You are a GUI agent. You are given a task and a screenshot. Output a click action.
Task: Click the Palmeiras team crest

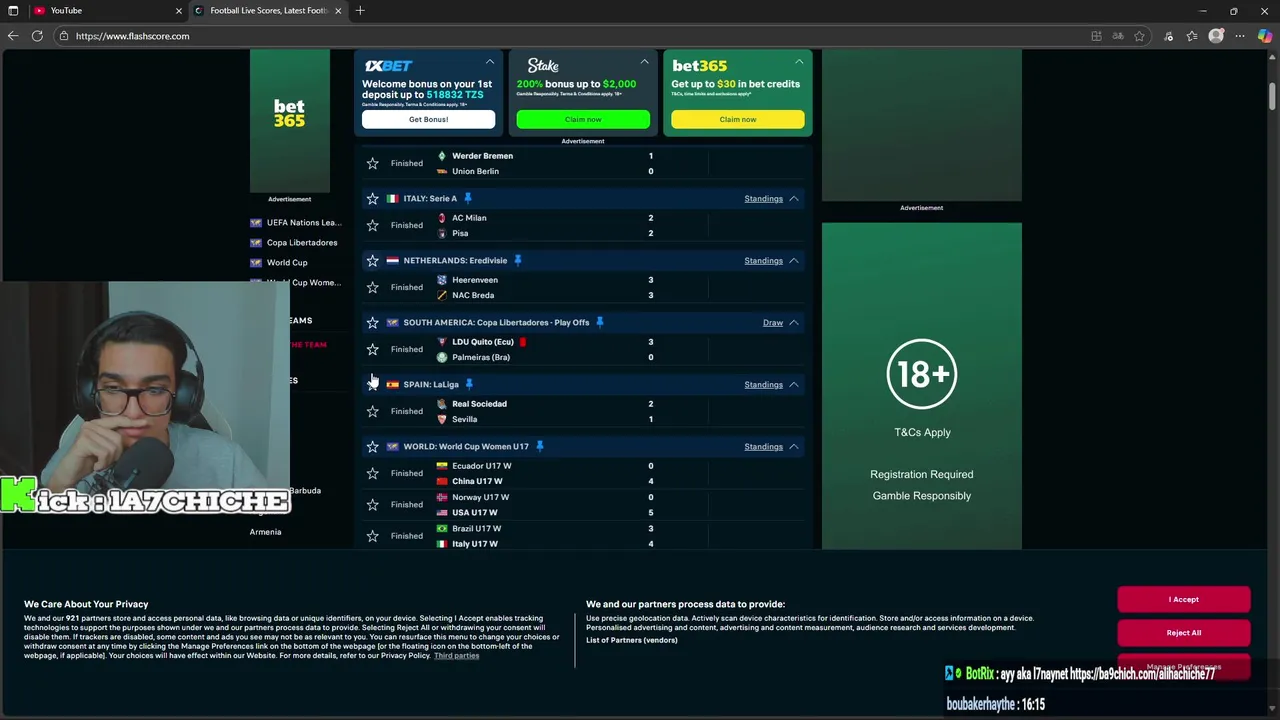point(442,357)
